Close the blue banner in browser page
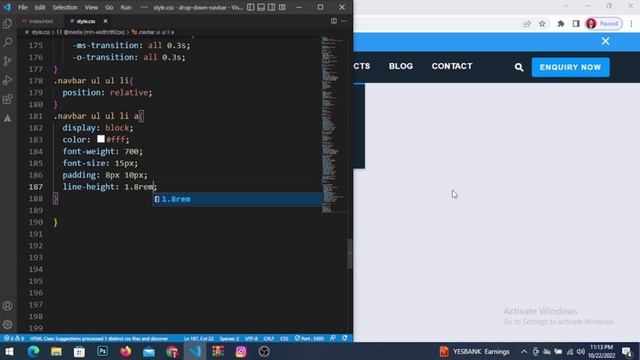The width and height of the screenshot is (640, 360). coord(605,41)
